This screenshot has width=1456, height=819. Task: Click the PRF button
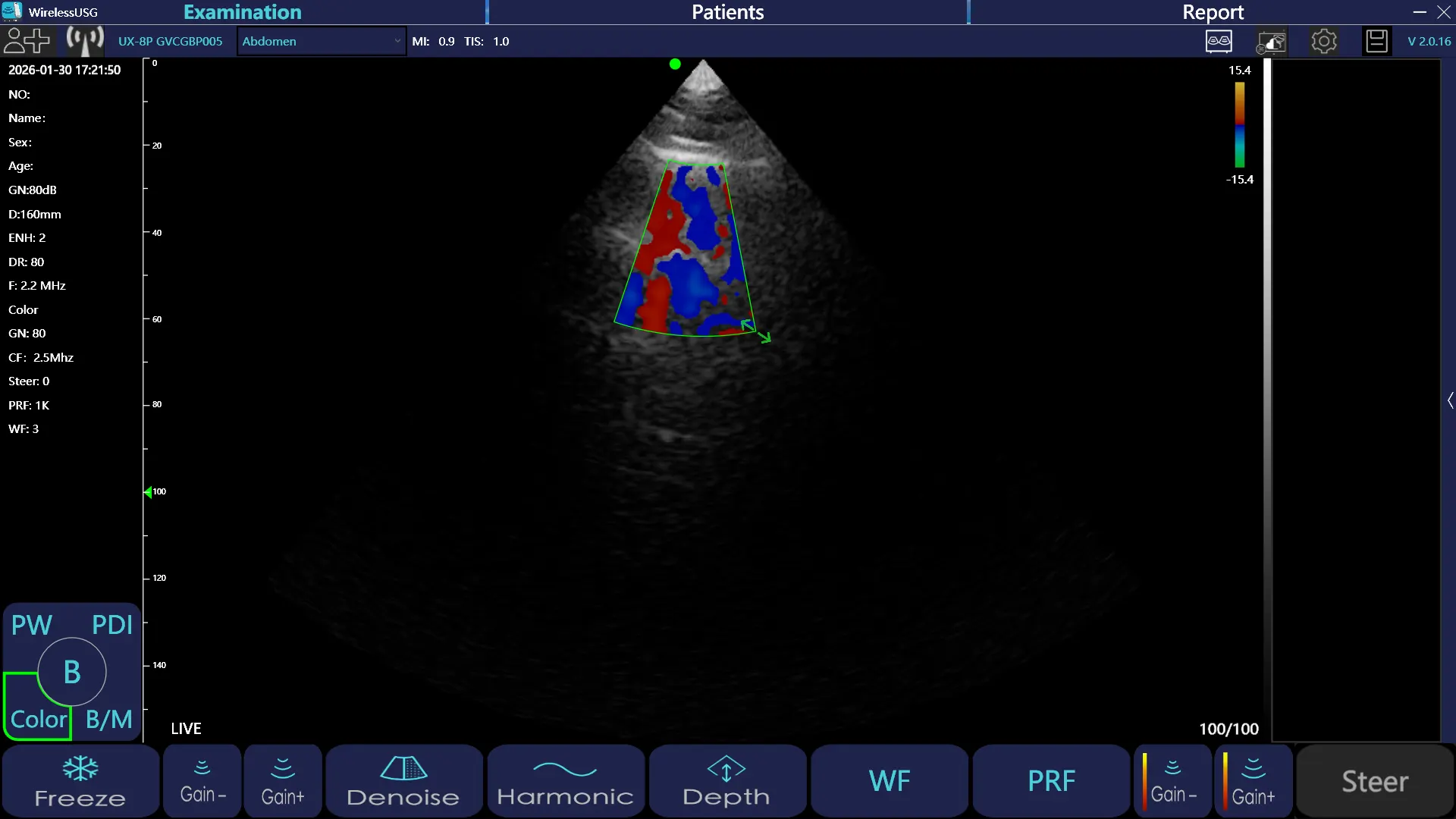click(x=1051, y=781)
